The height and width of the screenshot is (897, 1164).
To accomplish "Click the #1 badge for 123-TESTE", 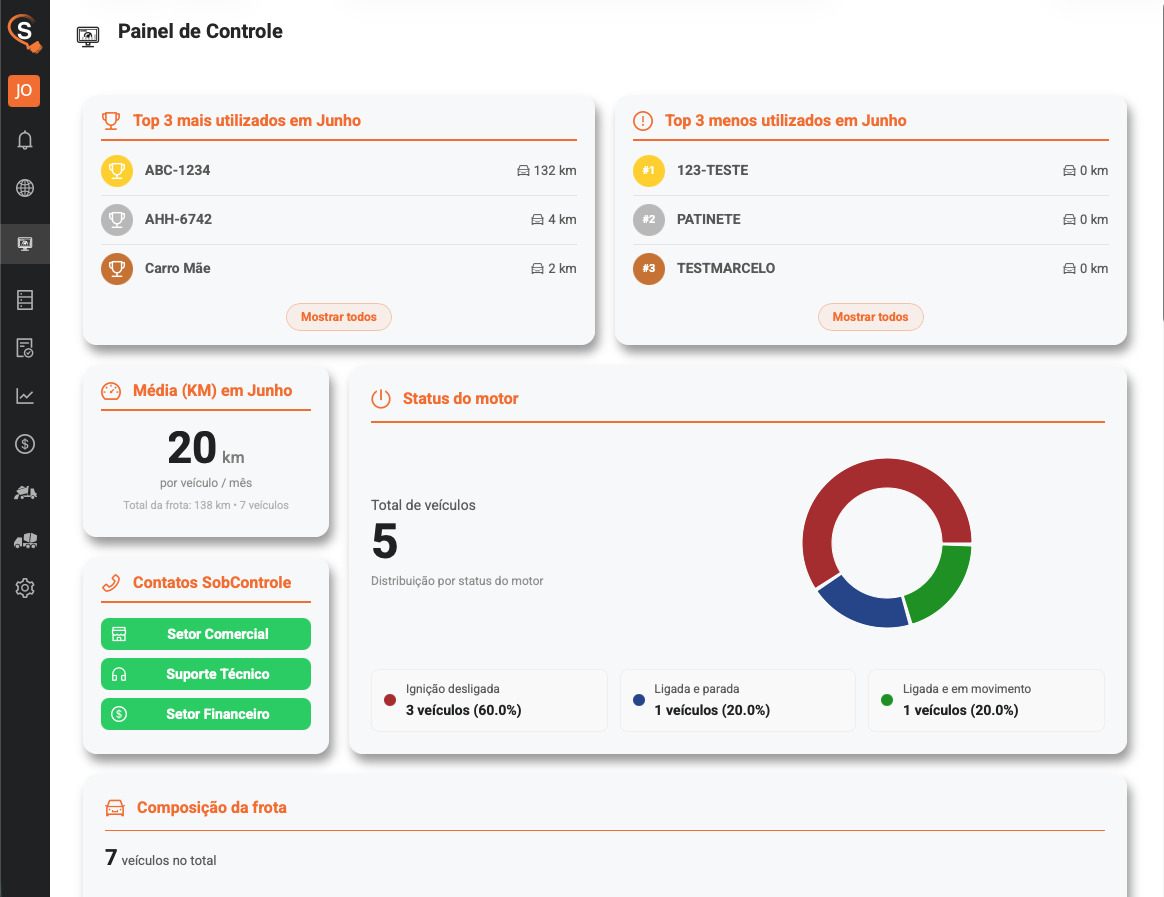I will tap(649, 171).
